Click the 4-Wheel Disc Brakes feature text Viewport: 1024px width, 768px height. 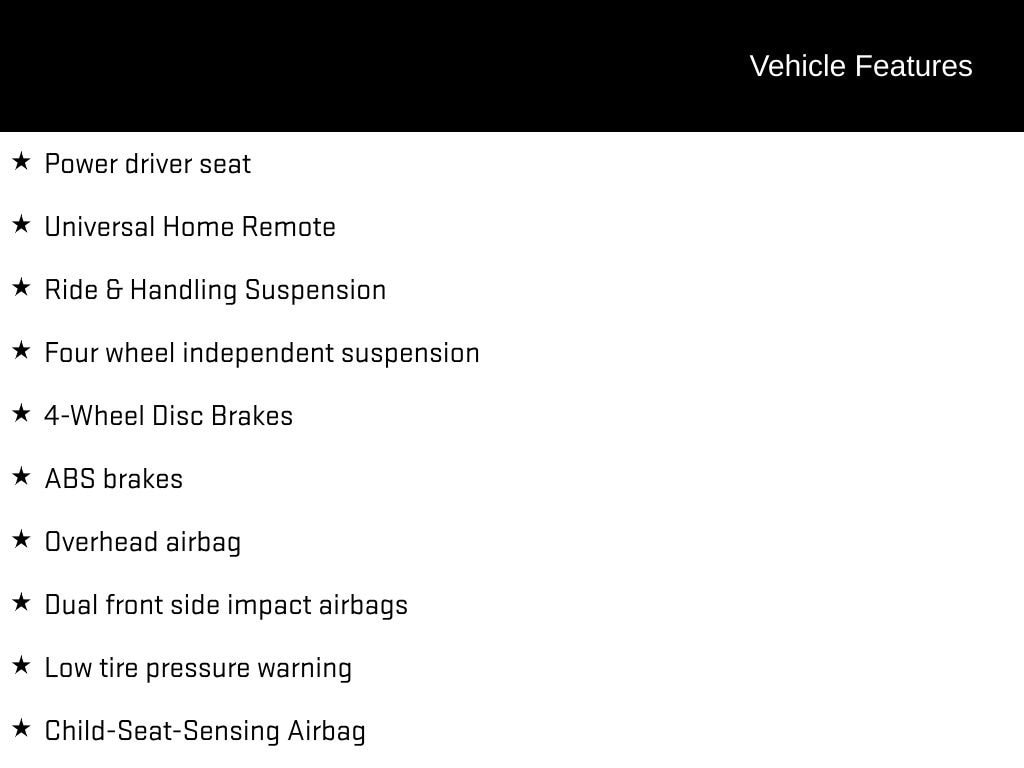tap(169, 416)
